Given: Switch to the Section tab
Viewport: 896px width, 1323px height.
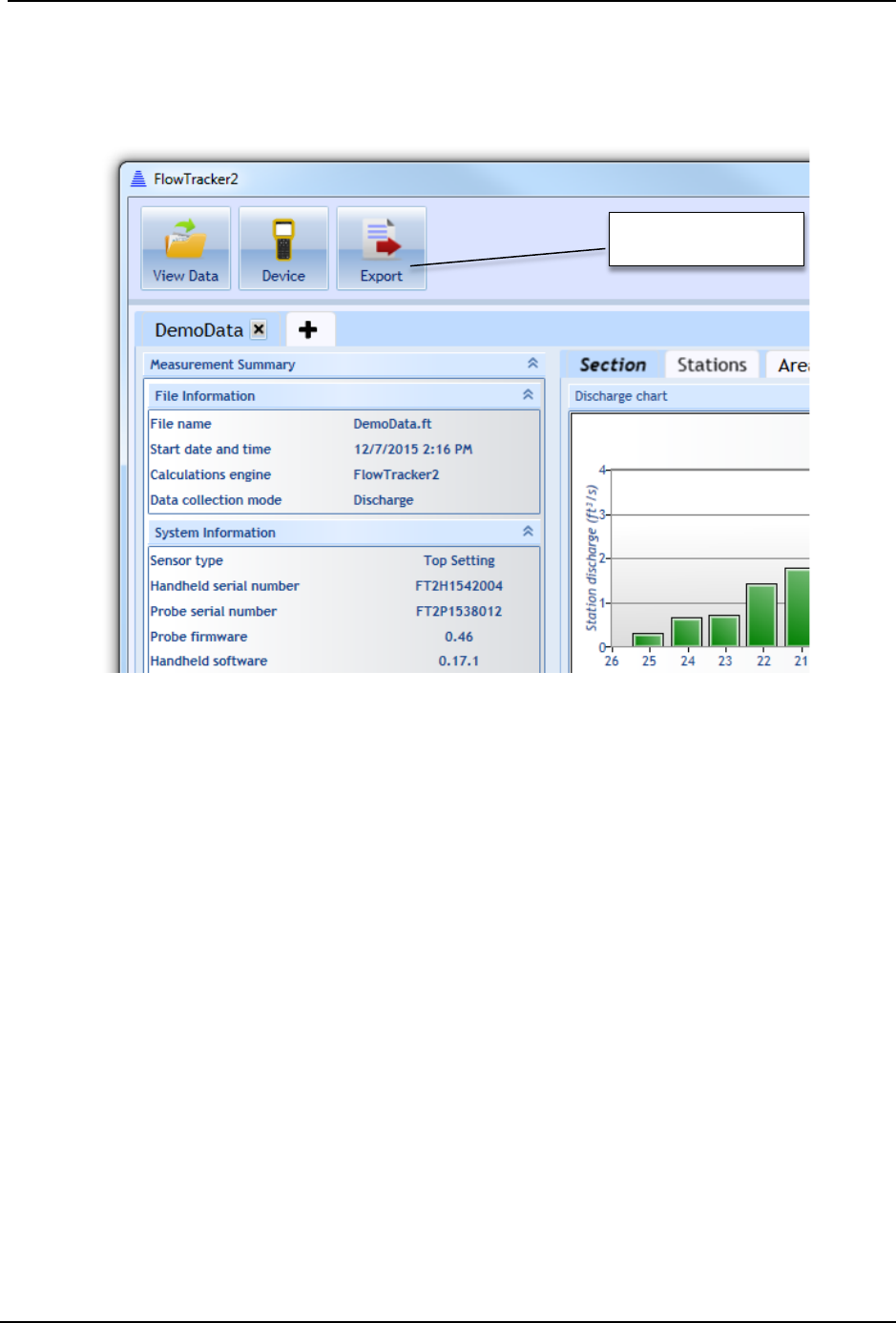Looking at the screenshot, I should click(613, 365).
